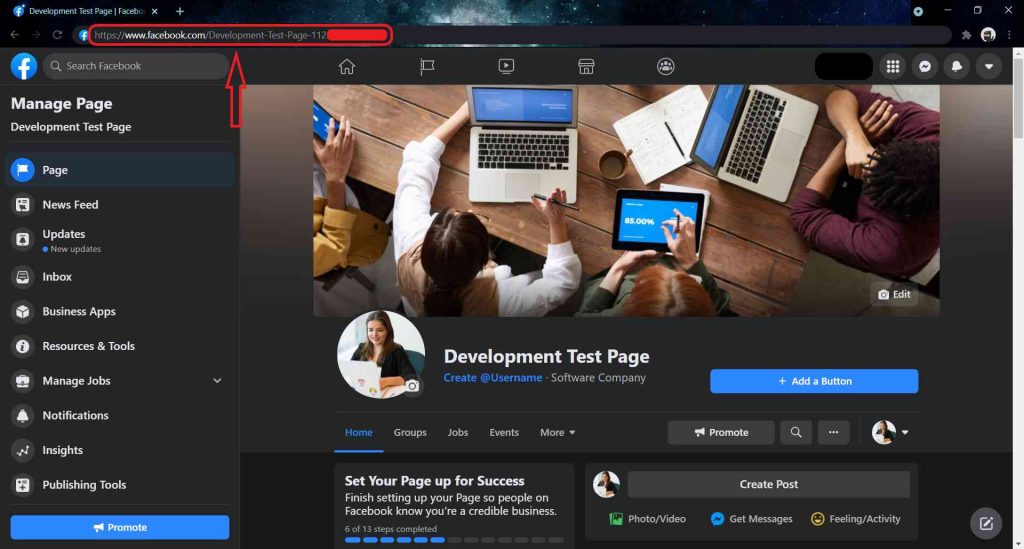This screenshot has height=549, width=1024.
Task: Open Updates in the sidebar
Action: pyautogui.click(x=120, y=240)
